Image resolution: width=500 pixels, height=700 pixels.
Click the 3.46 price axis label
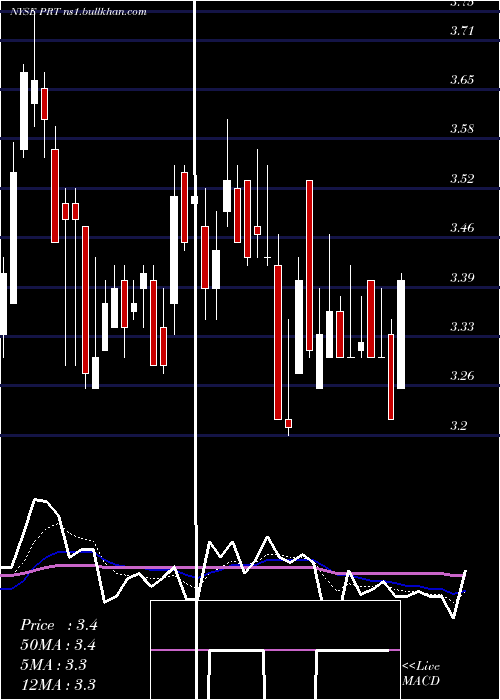coord(461,228)
